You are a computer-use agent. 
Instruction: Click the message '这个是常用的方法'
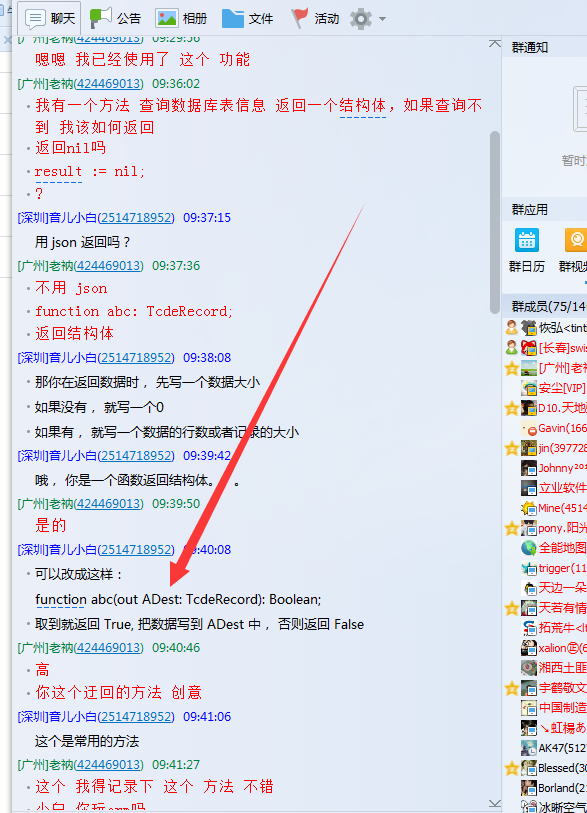pos(87,741)
